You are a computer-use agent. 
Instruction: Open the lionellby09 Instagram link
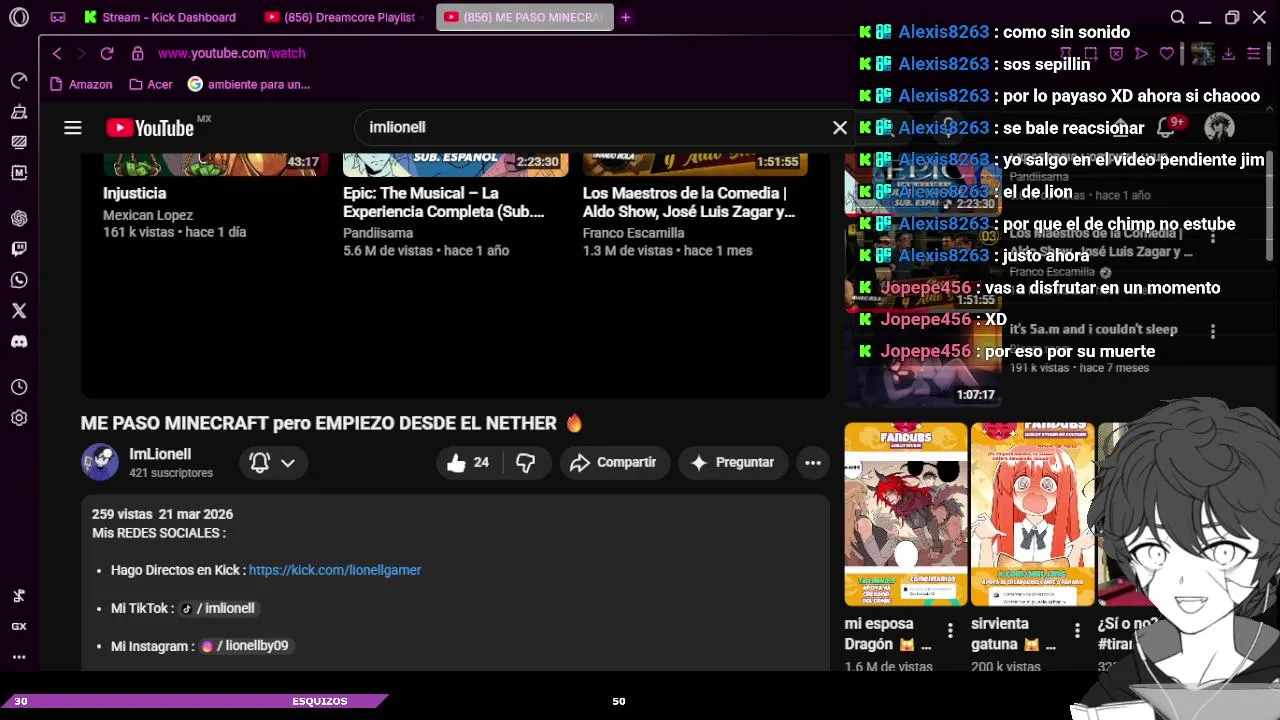pyautogui.click(x=245, y=646)
